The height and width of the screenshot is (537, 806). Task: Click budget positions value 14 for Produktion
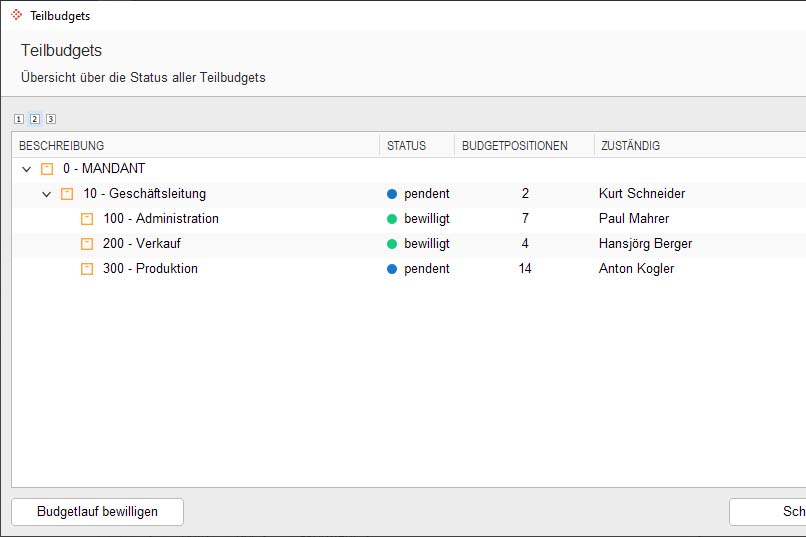tap(525, 269)
